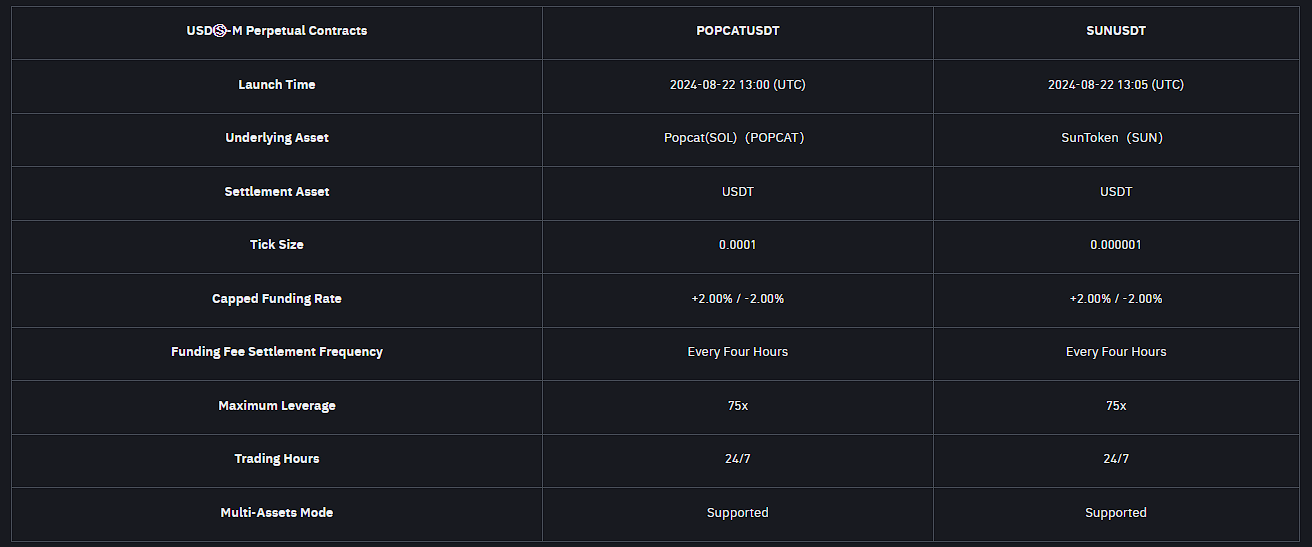Viewport: 1312px width, 547px height.
Task: Select the POPCATUSDT column header
Action: pos(737,31)
